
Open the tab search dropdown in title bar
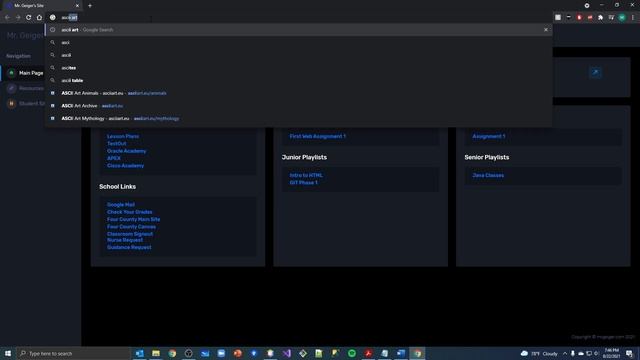point(587,6)
